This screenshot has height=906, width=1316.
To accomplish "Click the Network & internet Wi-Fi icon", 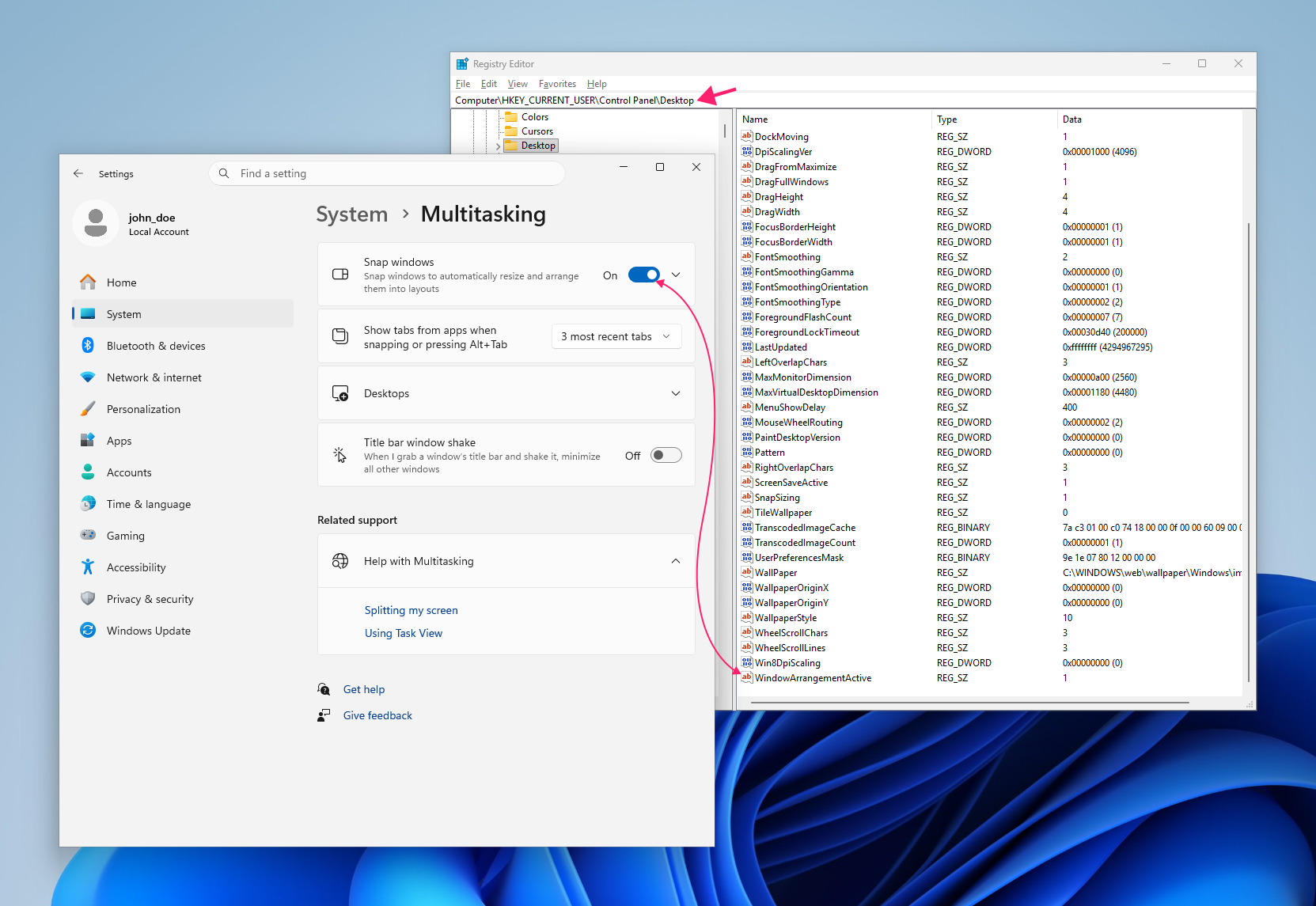I will [x=88, y=377].
